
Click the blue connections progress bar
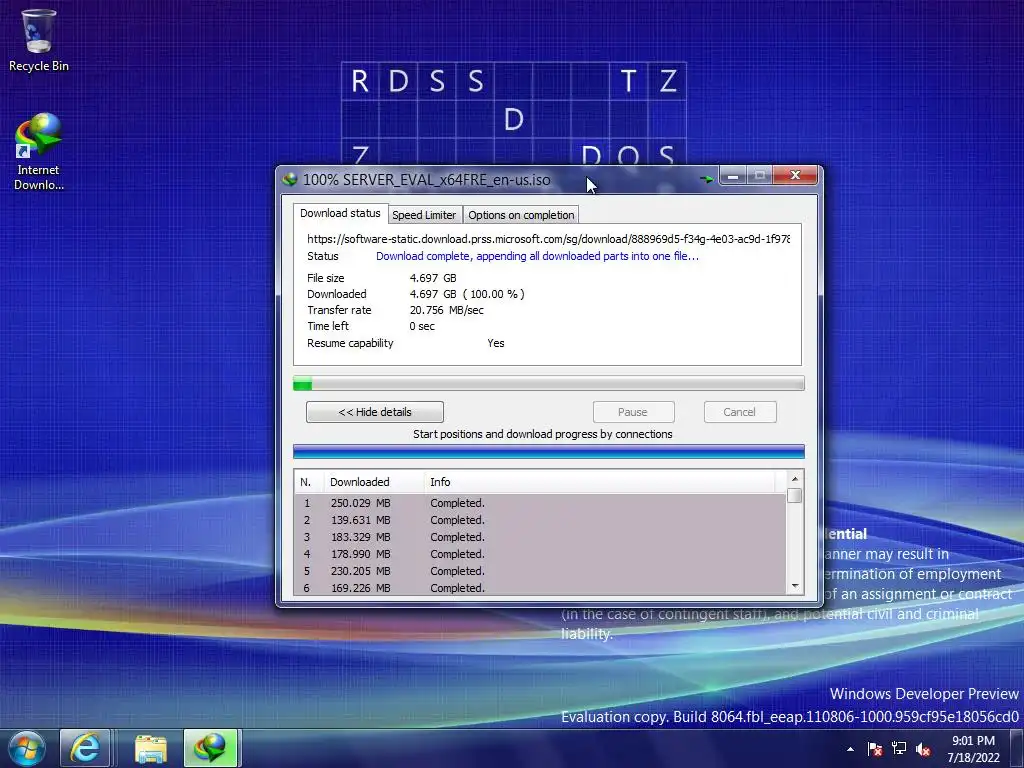[x=549, y=452]
